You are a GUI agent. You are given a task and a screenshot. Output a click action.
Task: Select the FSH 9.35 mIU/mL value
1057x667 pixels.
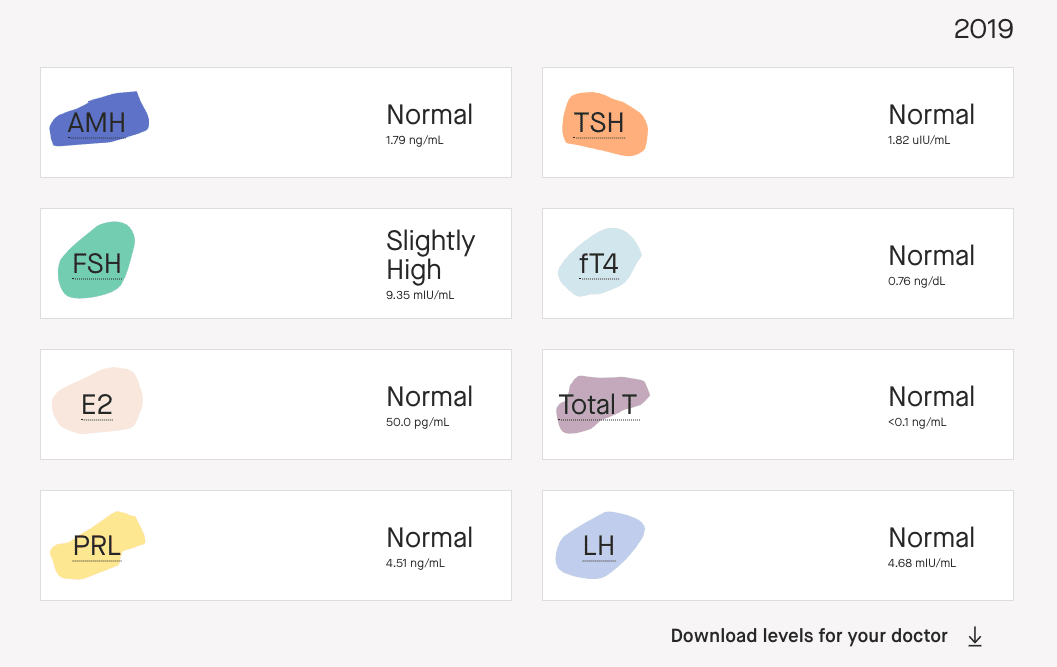coord(420,295)
